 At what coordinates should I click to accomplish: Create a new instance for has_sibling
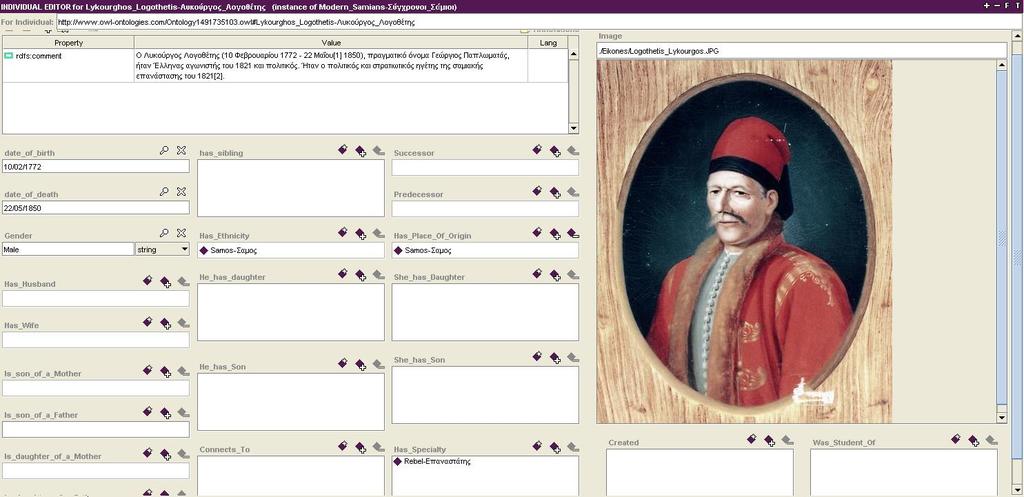pyautogui.click(x=343, y=150)
